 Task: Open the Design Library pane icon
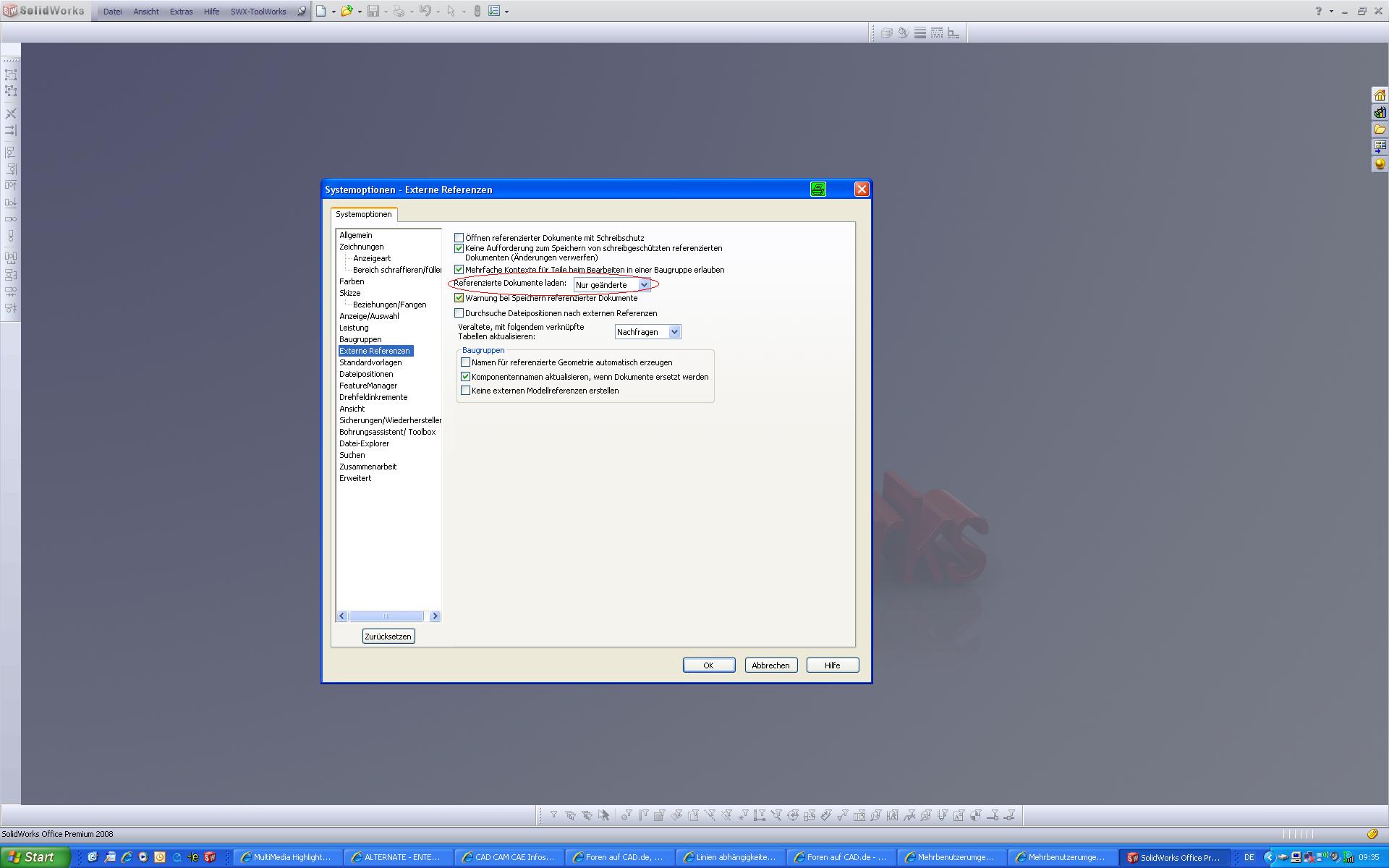tap(1380, 113)
